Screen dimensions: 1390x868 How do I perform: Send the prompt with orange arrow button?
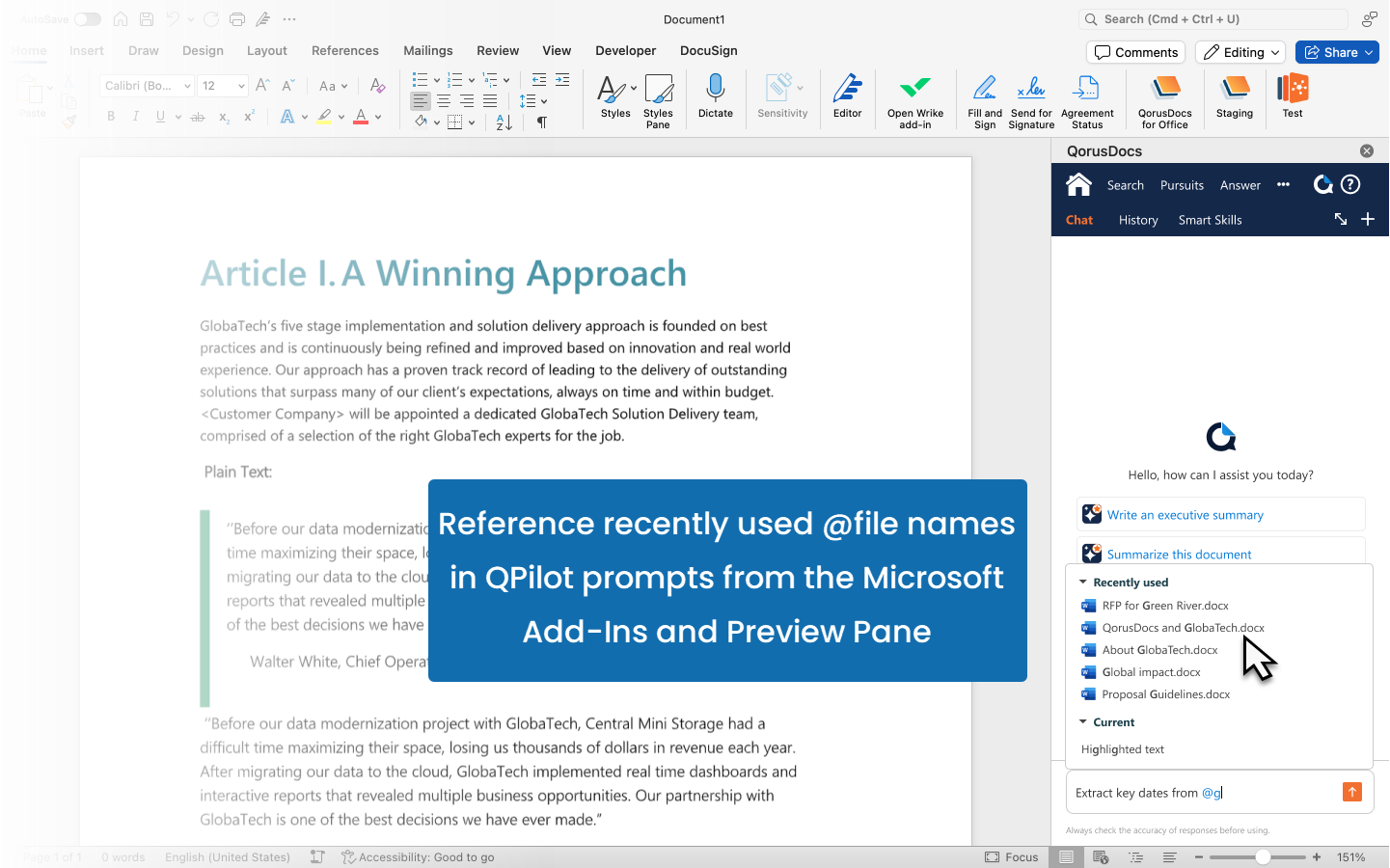(1352, 792)
